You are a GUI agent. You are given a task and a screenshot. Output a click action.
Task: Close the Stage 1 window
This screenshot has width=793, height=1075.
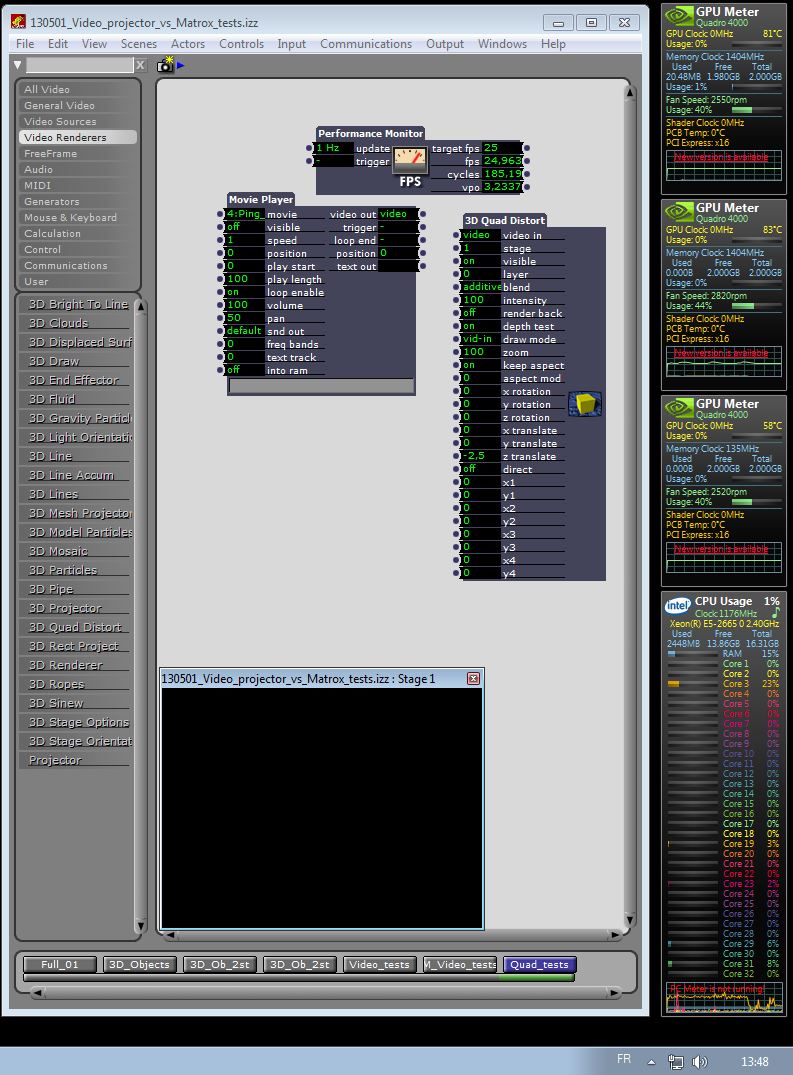[473, 678]
